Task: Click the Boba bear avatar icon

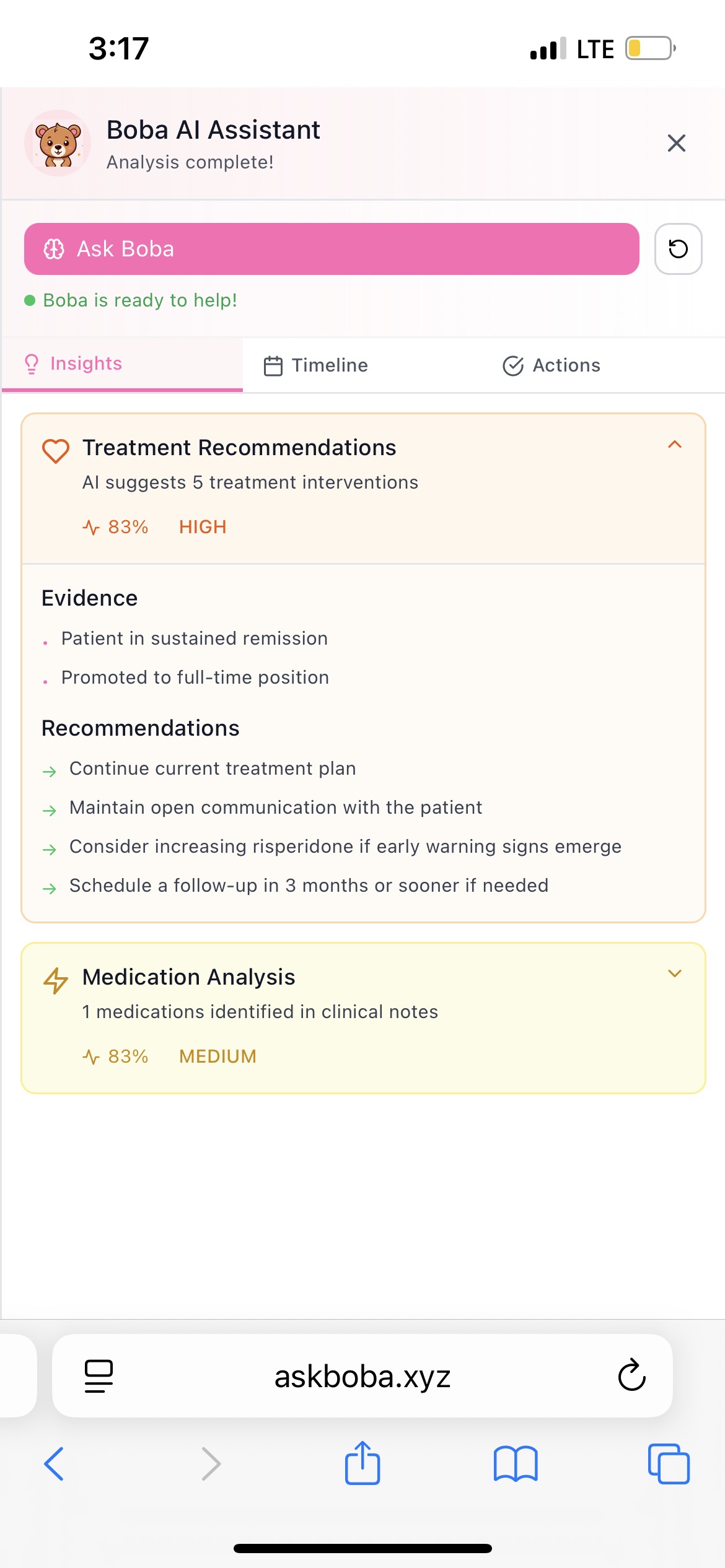Action: tap(58, 143)
